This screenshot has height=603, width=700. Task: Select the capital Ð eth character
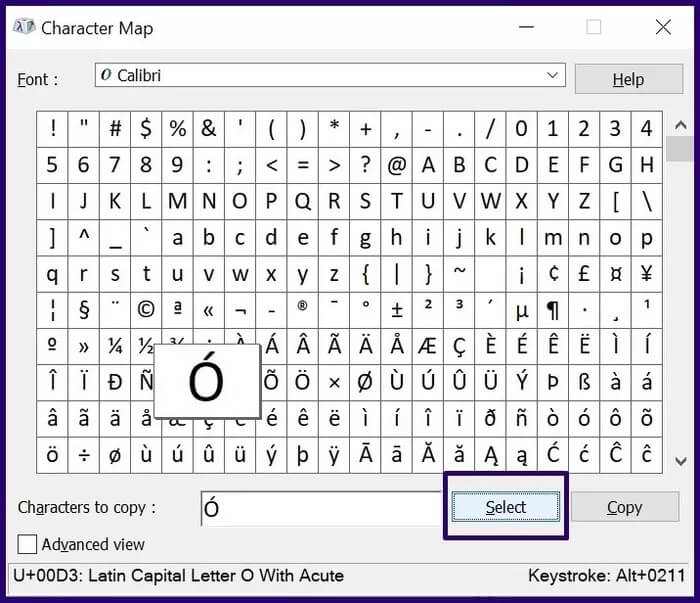[115, 382]
